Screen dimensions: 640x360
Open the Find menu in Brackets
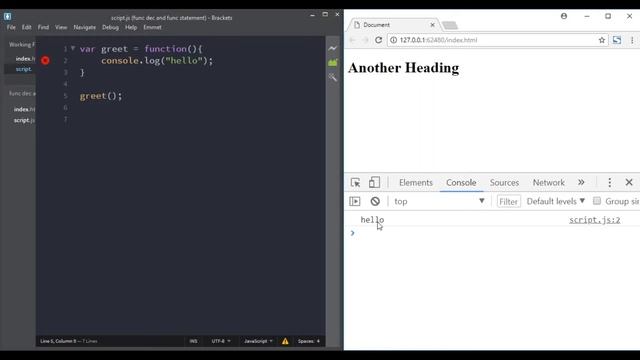43,27
